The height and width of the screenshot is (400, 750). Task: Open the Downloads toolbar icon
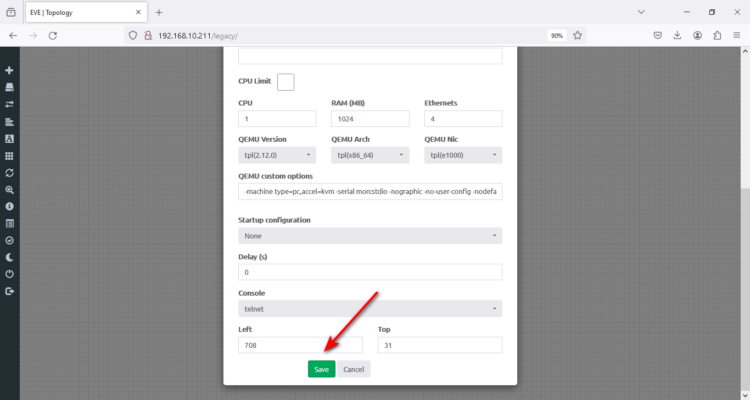click(x=677, y=35)
